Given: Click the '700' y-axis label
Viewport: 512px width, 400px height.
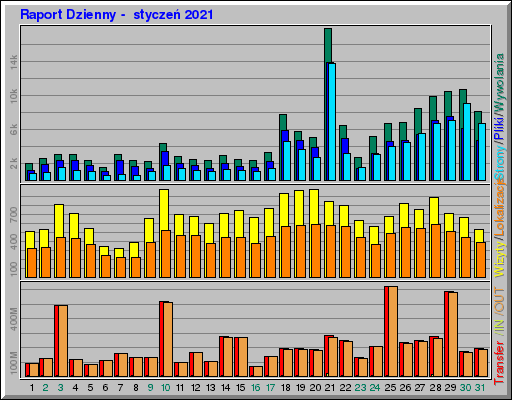Looking at the screenshot, I should 13,215.
